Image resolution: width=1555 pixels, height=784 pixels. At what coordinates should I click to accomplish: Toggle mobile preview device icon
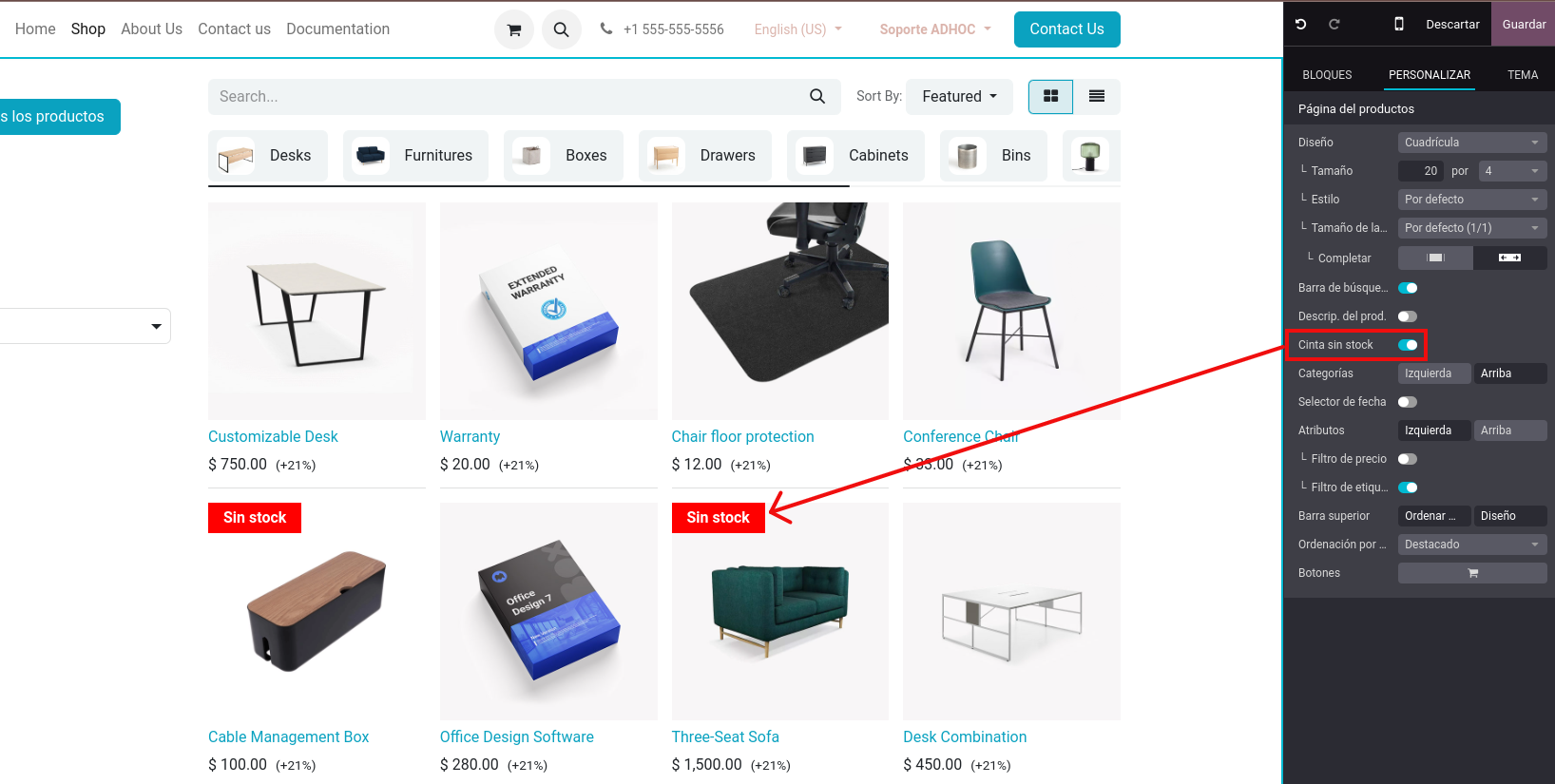pos(1399,24)
